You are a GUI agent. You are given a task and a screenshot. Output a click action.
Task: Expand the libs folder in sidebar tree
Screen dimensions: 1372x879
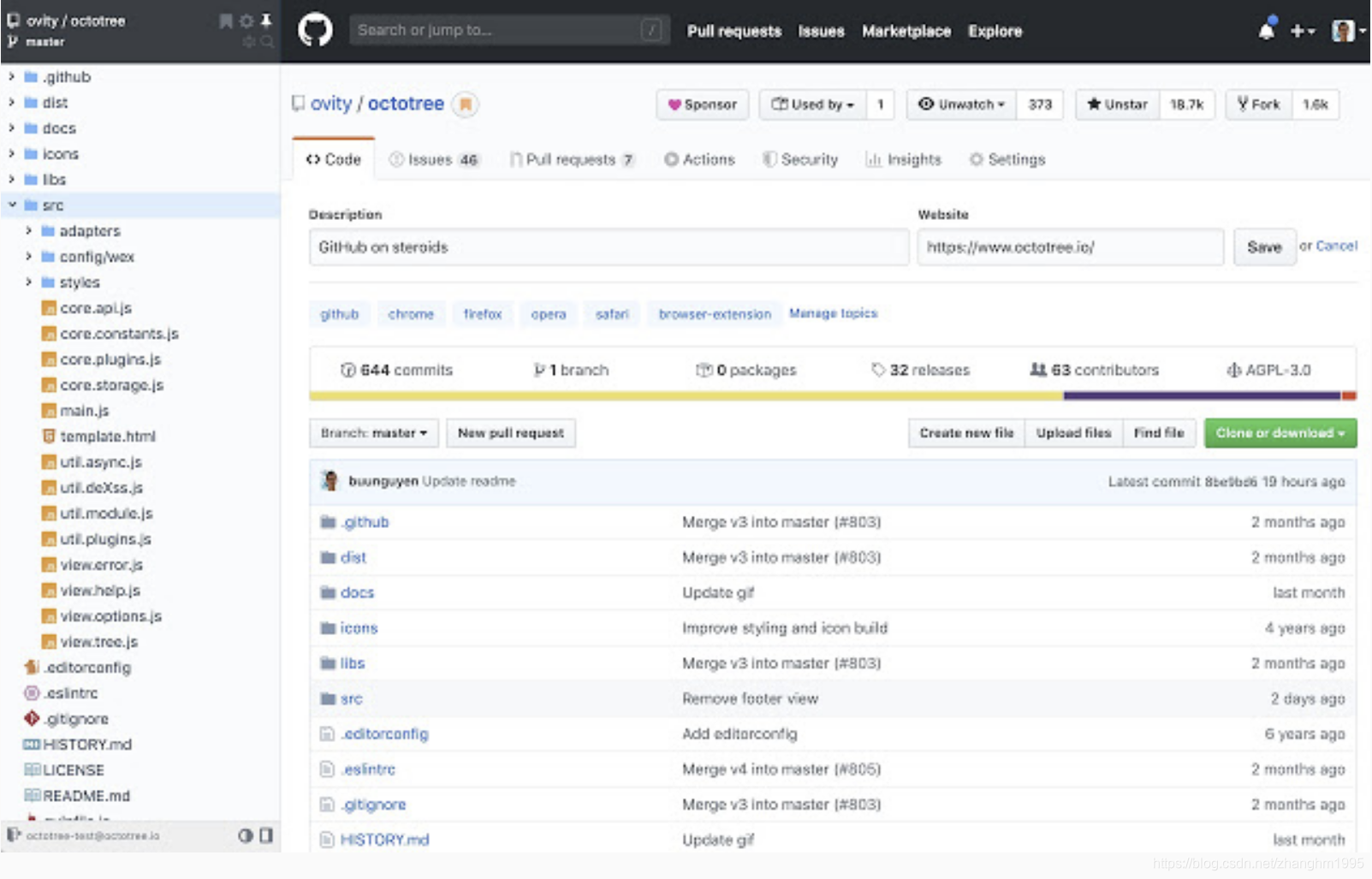[11, 180]
